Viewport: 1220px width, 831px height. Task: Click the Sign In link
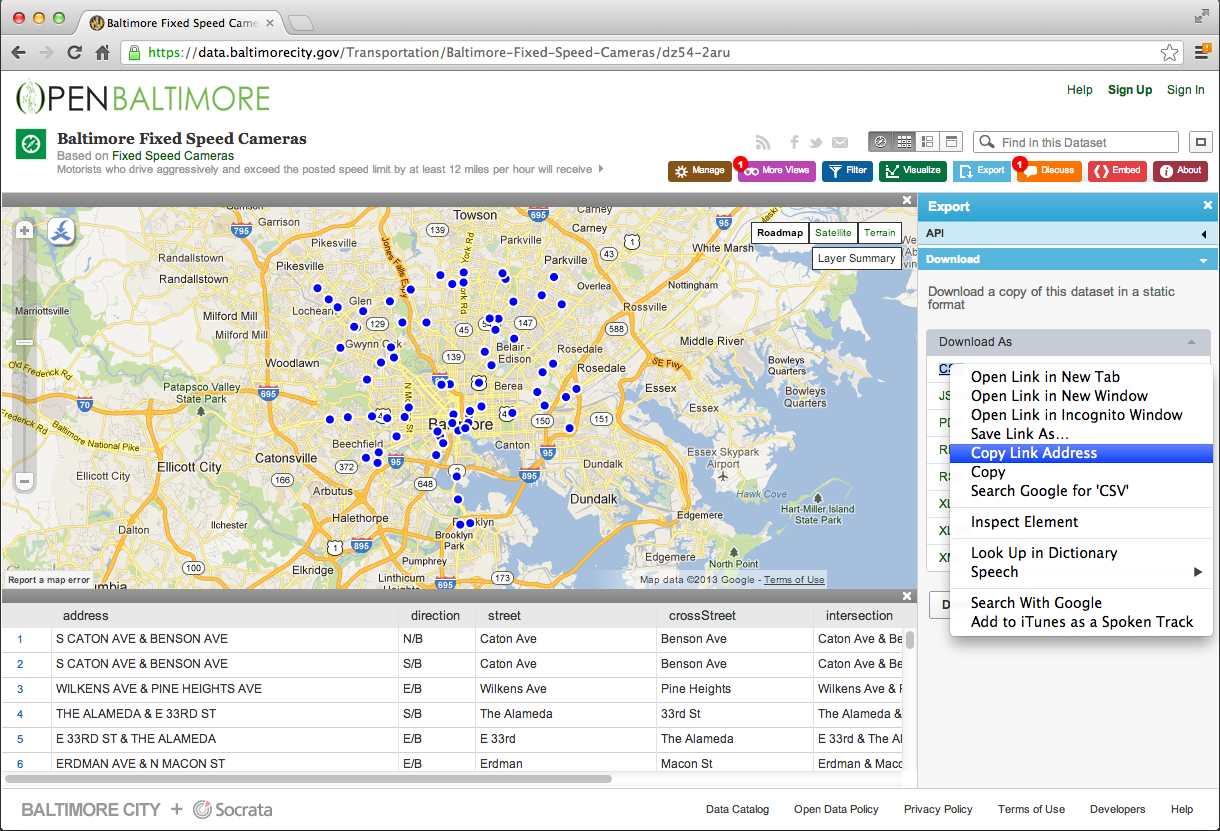tap(1186, 90)
